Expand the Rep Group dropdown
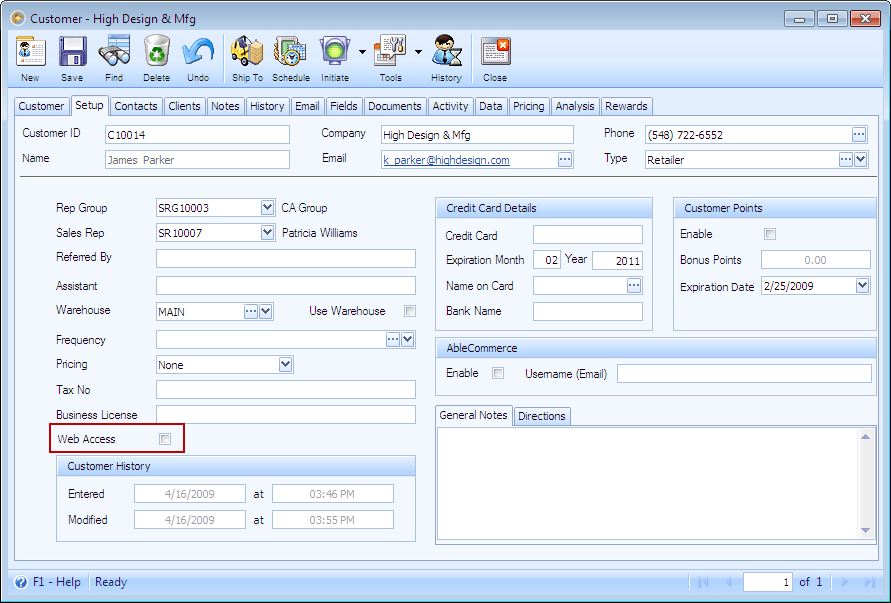 tap(268, 207)
